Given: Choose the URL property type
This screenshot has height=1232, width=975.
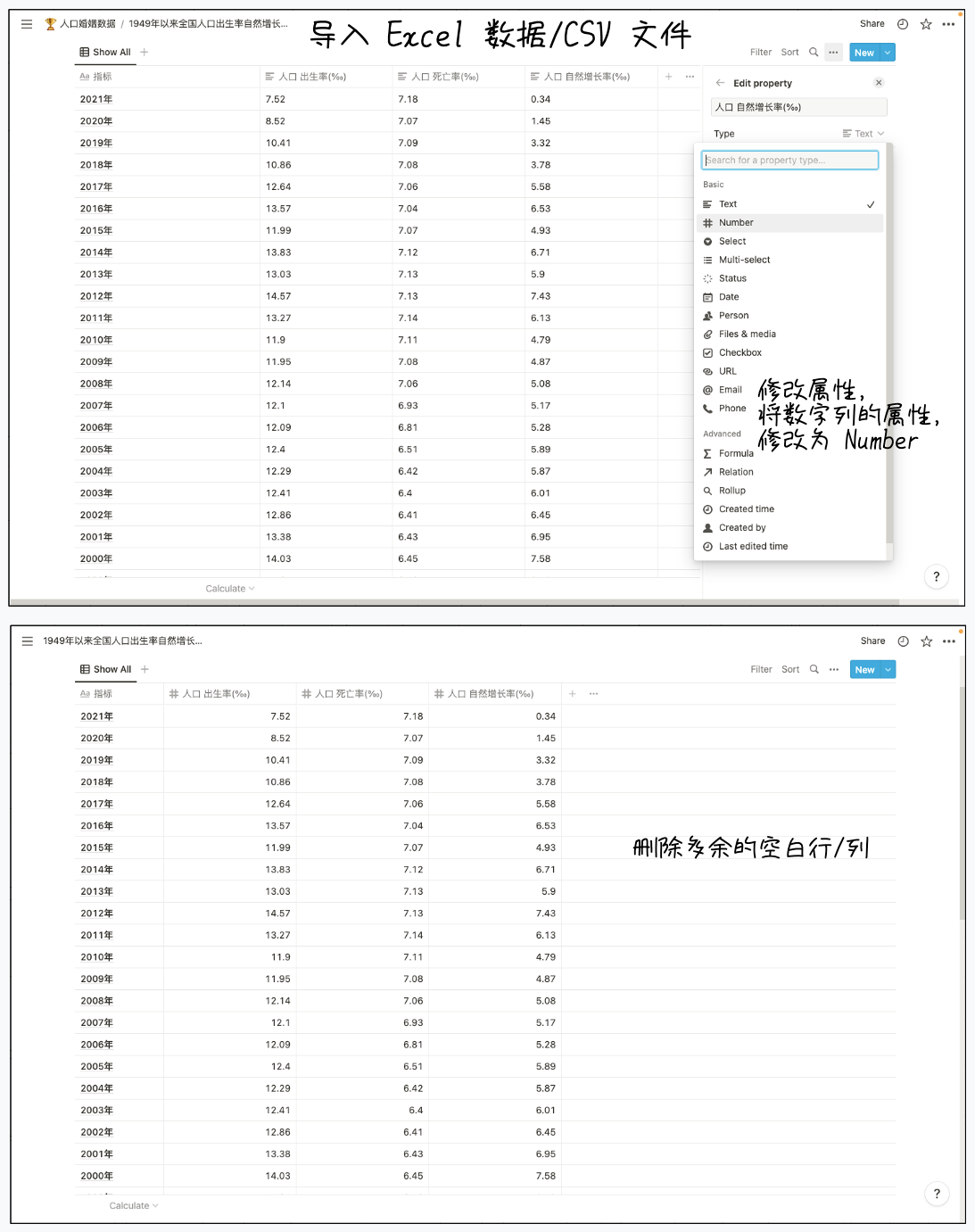Looking at the screenshot, I should [x=727, y=371].
